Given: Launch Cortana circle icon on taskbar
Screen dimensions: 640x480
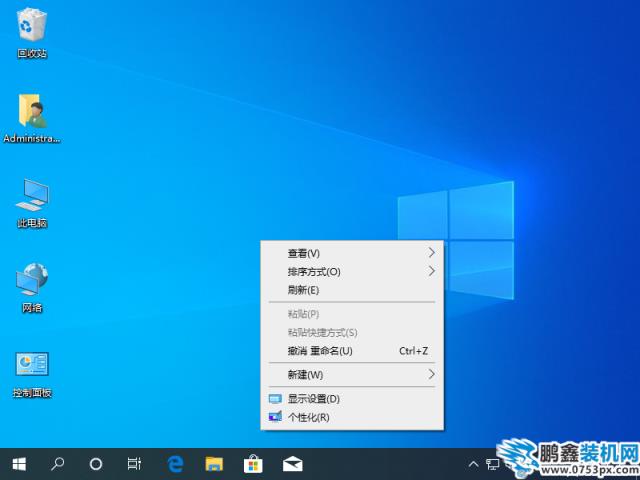Looking at the screenshot, I should click(x=96, y=464).
